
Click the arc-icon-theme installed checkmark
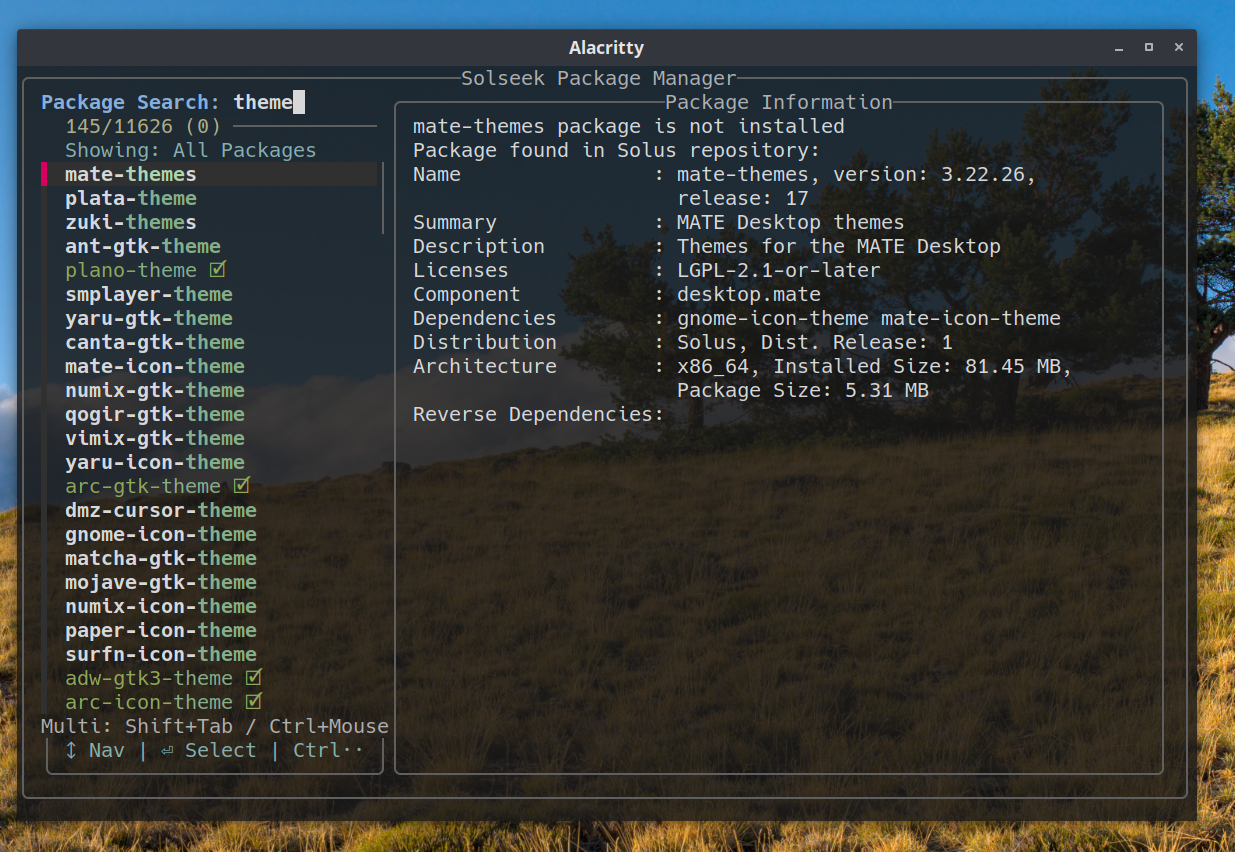pyautogui.click(x=253, y=702)
